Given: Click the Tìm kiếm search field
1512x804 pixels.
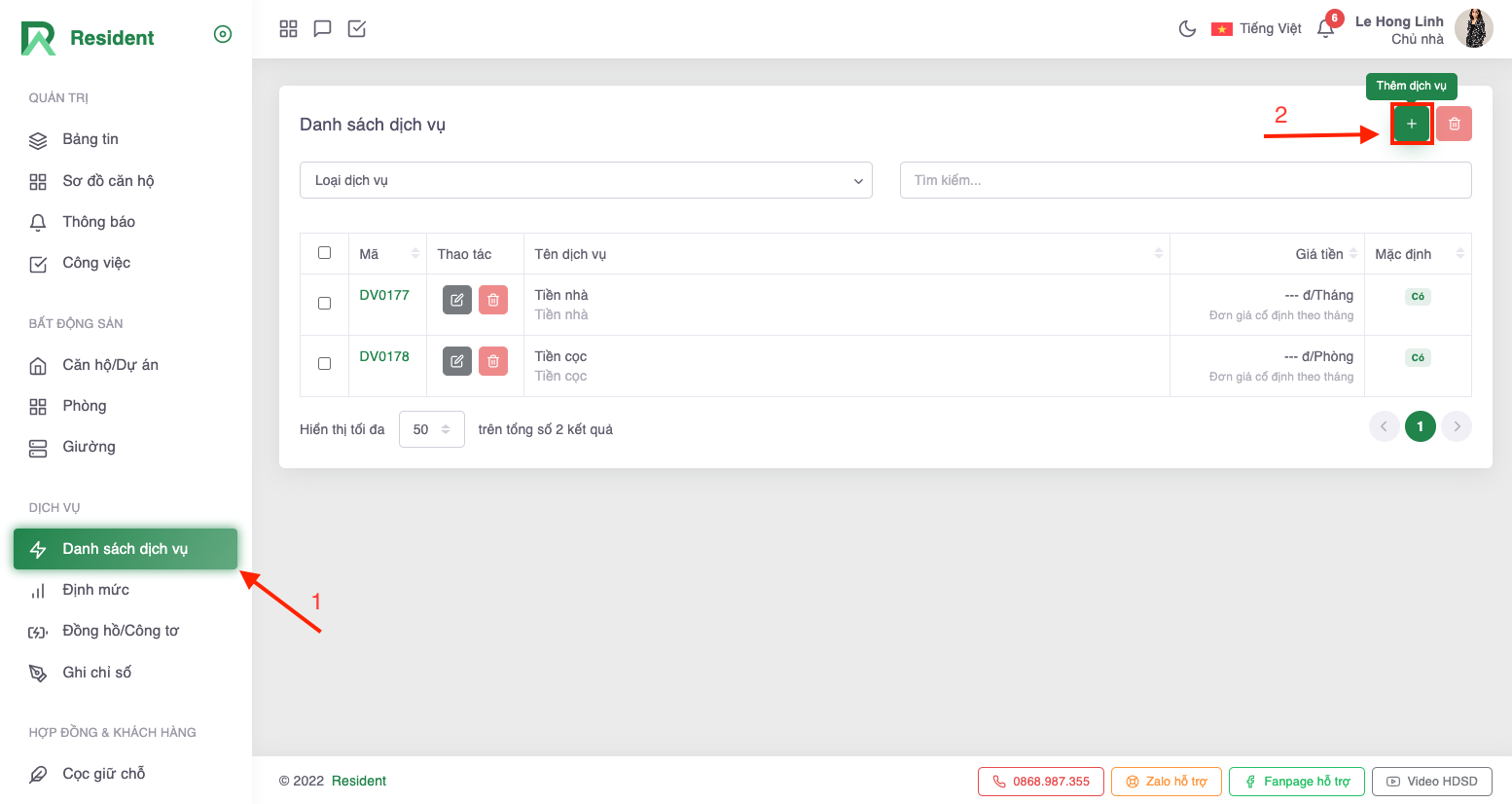Looking at the screenshot, I should 1184,180.
